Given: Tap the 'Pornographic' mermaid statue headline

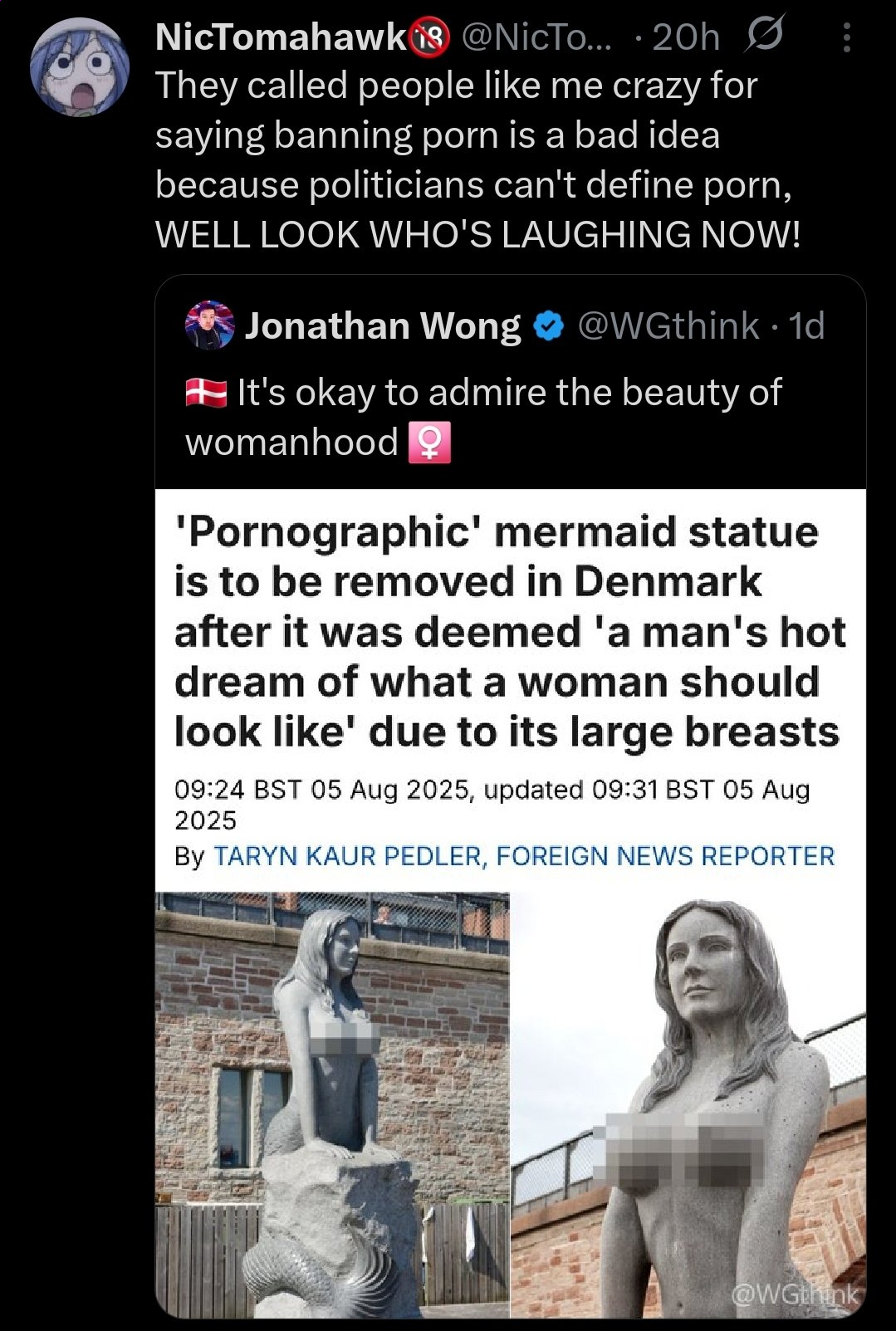Looking at the screenshot, I should [509, 632].
